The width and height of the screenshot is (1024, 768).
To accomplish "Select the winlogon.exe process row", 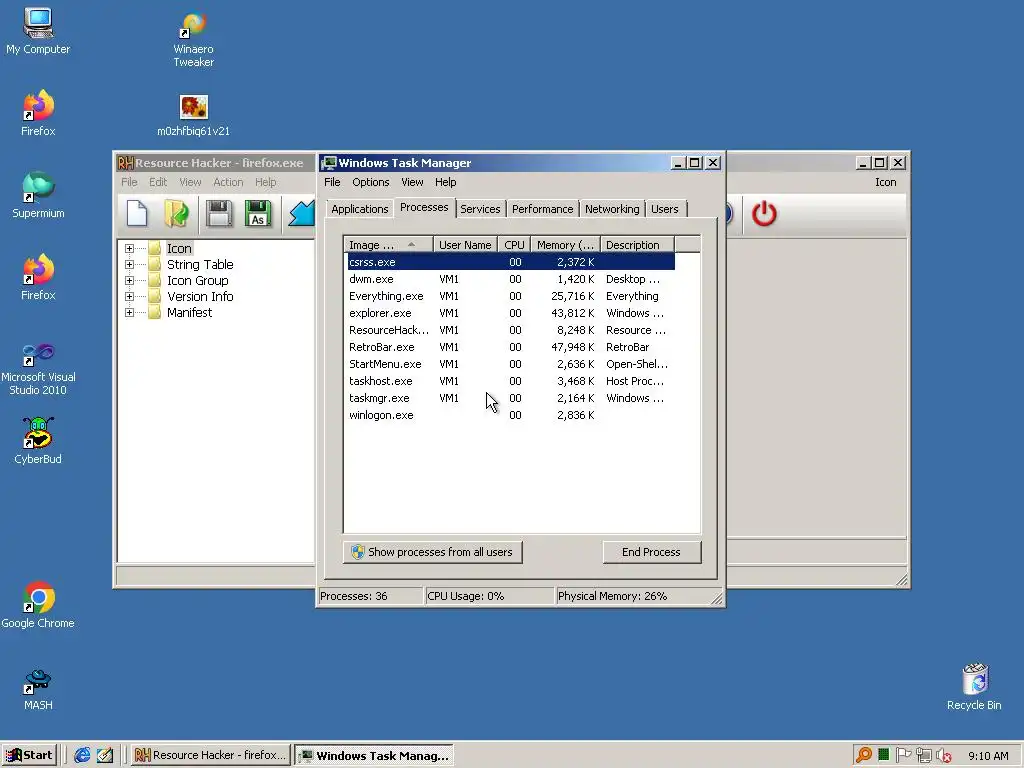I will pos(511,415).
